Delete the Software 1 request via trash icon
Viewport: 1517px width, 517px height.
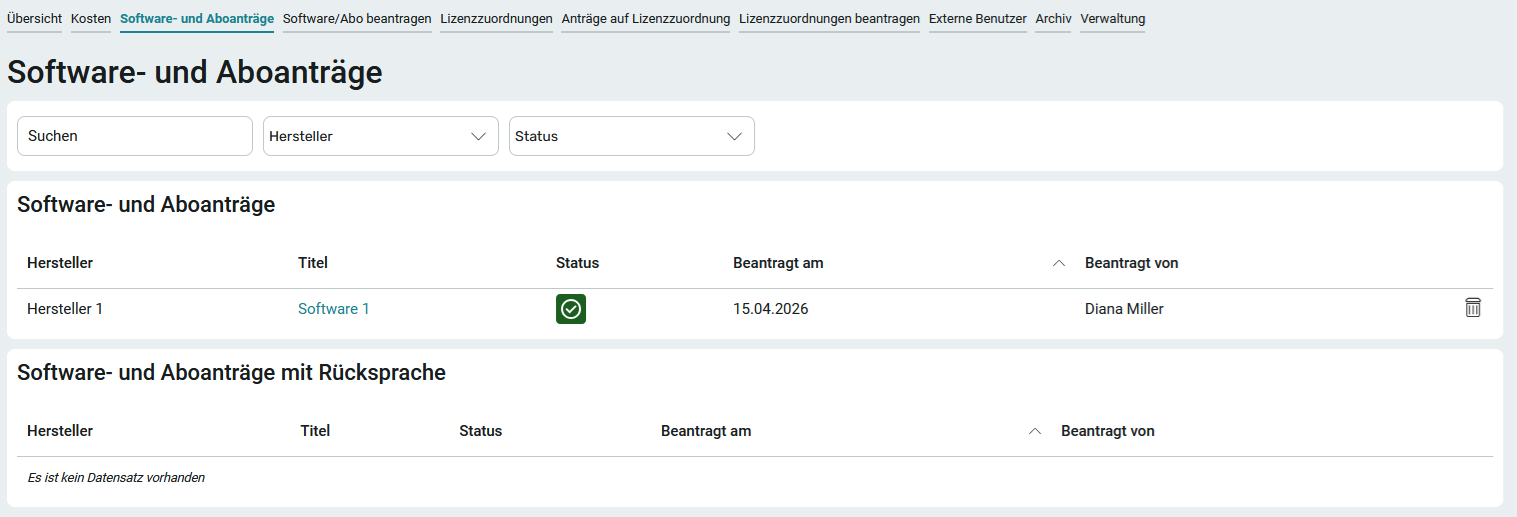(1472, 308)
